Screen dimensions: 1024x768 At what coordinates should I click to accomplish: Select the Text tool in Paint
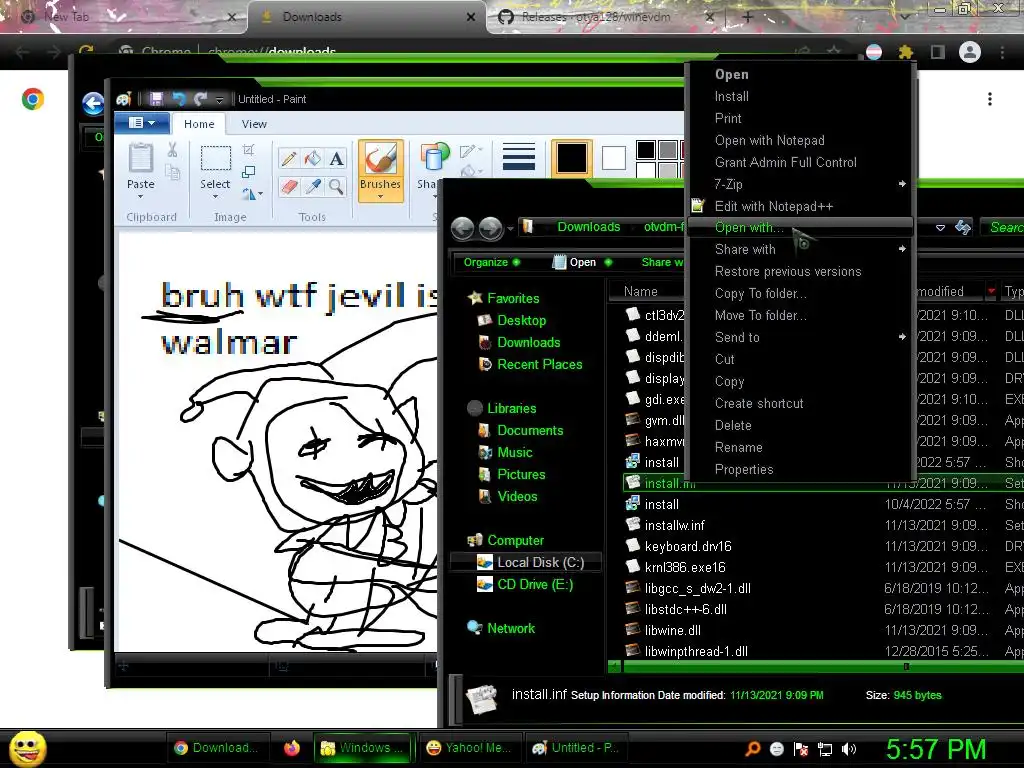(x=336, y=159)
